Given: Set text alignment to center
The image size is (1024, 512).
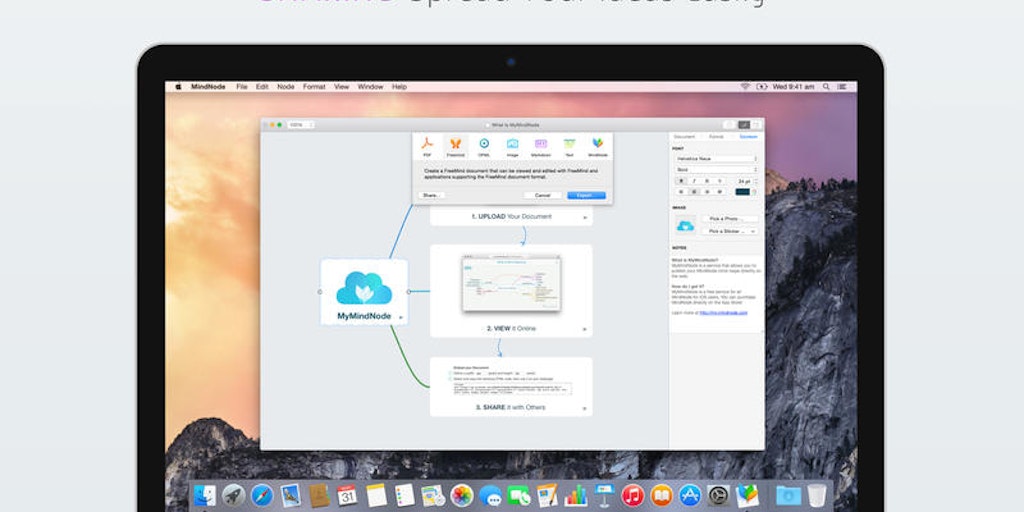Looking at the screenshot, I should pyautogui.click(x=694, y=191).
